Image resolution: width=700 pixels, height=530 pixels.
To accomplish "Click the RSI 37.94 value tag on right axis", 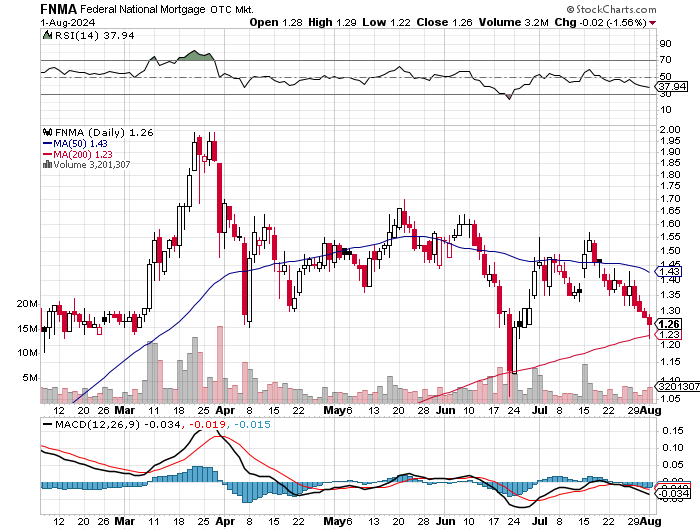I will (x=672, y=86).
